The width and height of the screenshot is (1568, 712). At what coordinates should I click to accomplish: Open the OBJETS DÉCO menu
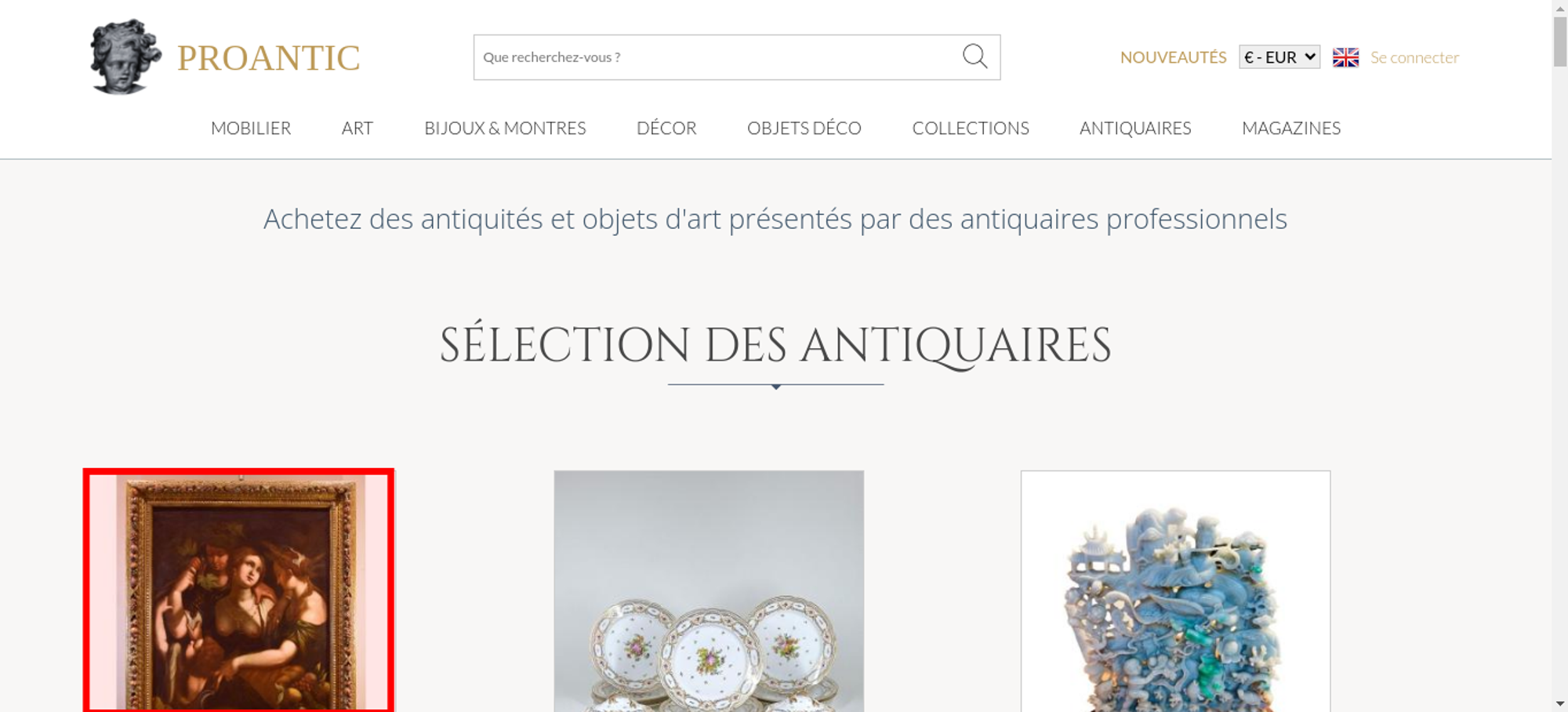pos(804,128)
